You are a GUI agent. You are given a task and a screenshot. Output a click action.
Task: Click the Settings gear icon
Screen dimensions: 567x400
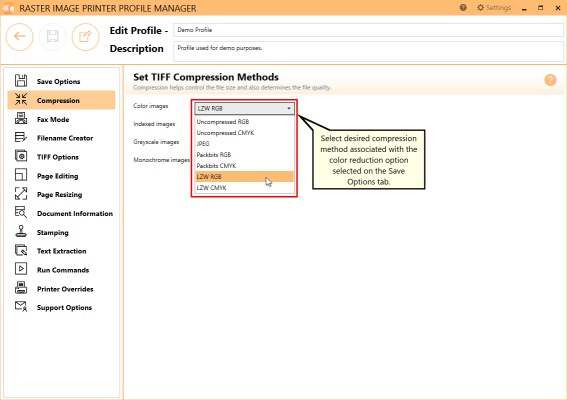pyautogui.click(x=480, y=8)
